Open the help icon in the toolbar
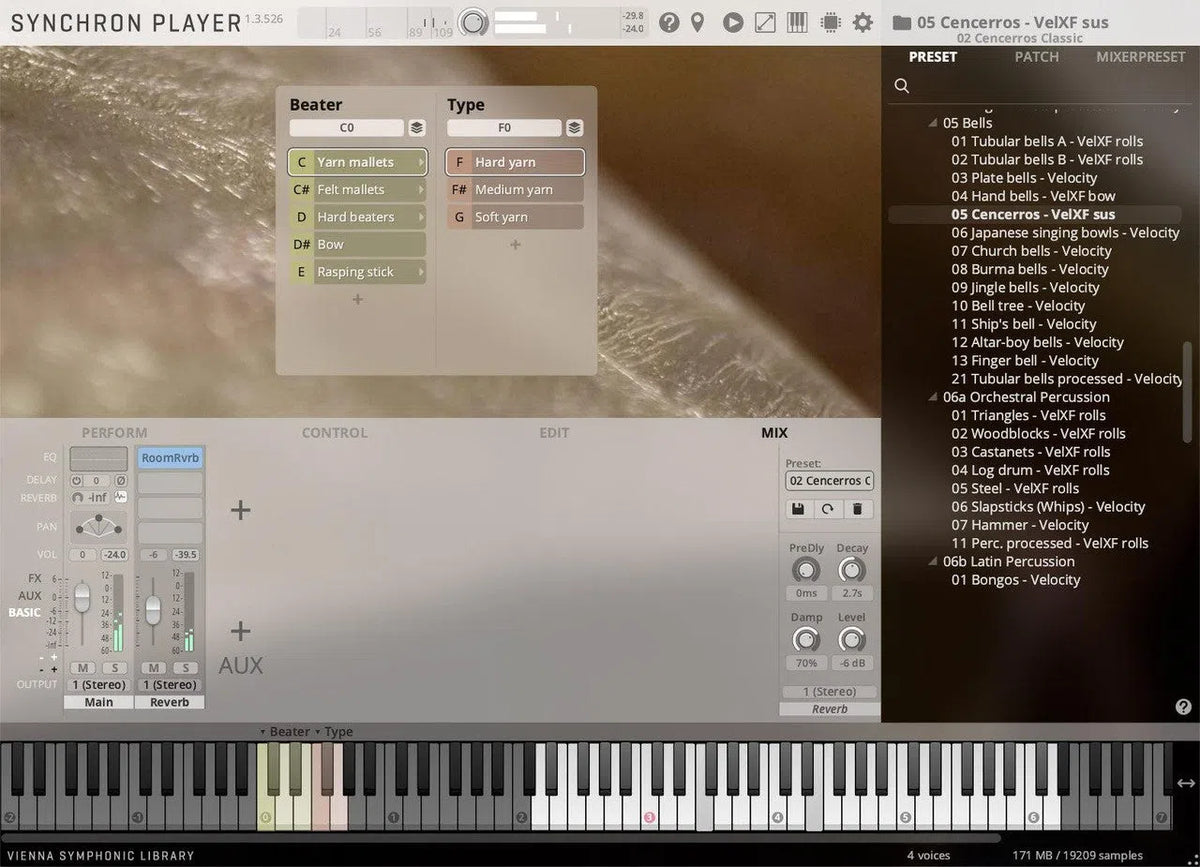 [x=669, y=21]
